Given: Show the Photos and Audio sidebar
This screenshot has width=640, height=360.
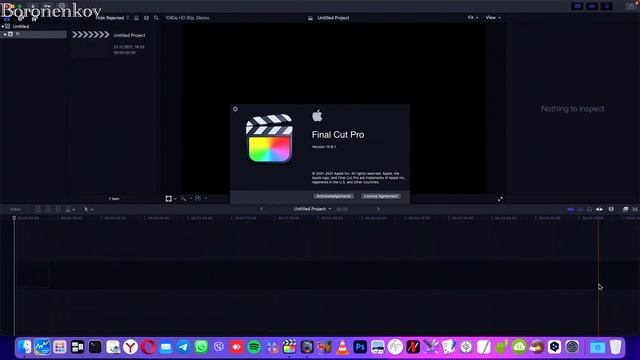Looking at the screenshot, I should 20,18.
